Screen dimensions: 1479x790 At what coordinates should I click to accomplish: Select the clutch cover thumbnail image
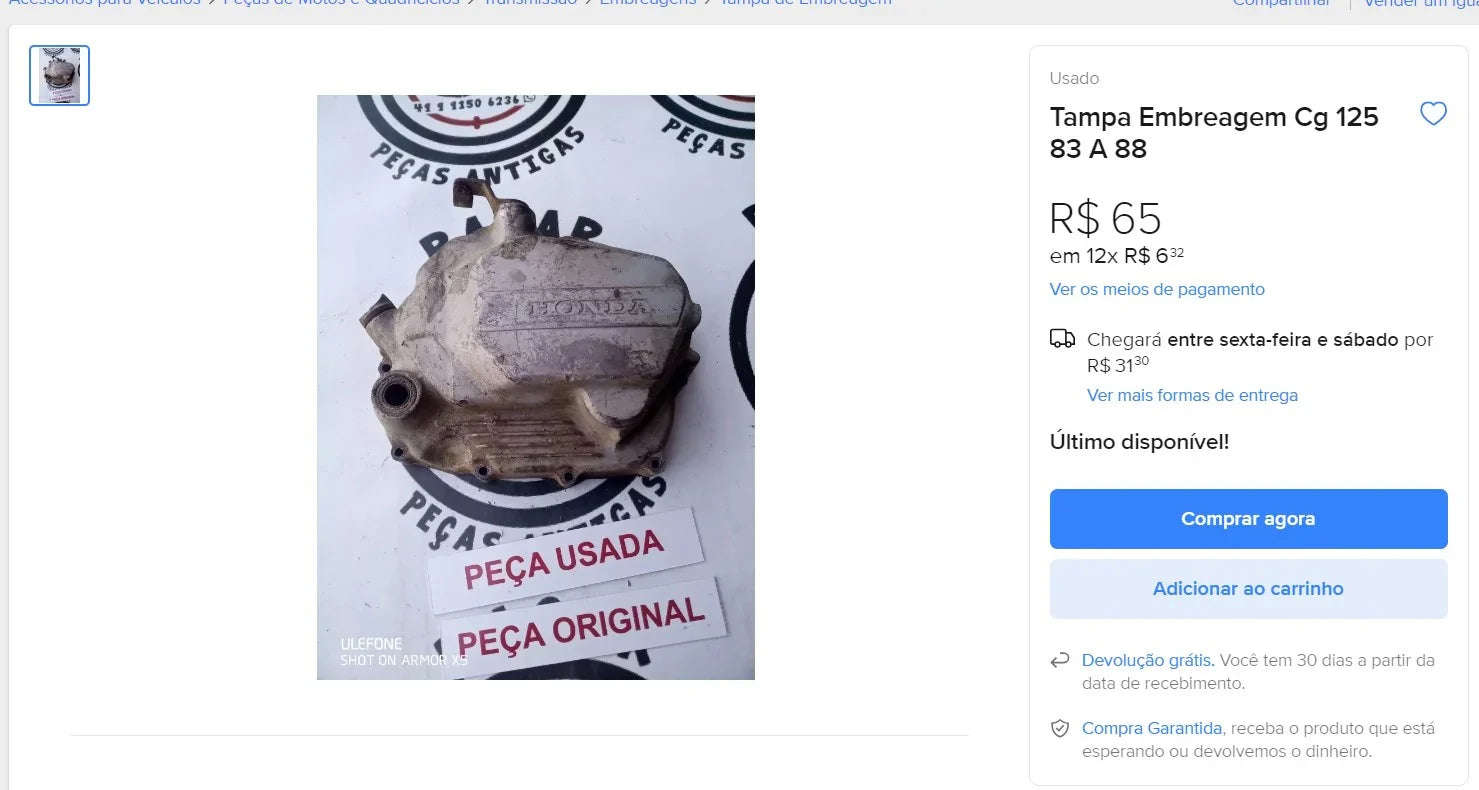click(59, 75)
